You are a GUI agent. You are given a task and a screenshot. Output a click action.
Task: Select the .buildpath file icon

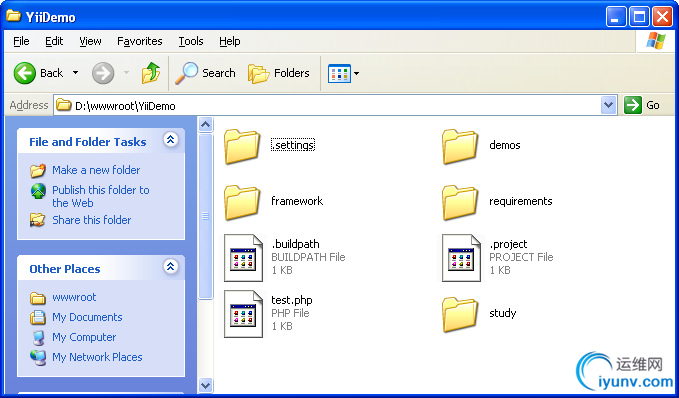click(243, 258)
